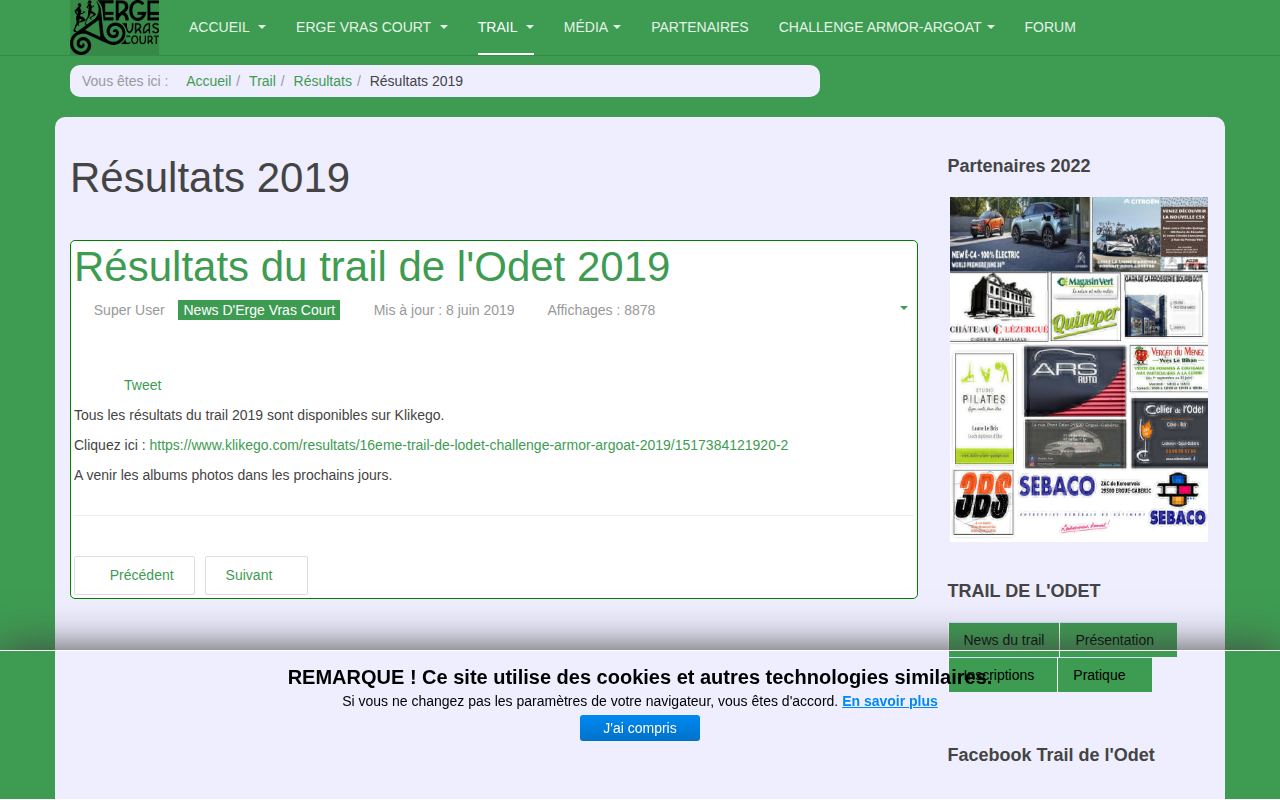The height and width of the screenshot is (800, 1280).
Task: Click the Cellier de l'Odet partner logo
Action: tap(1169, 434)
